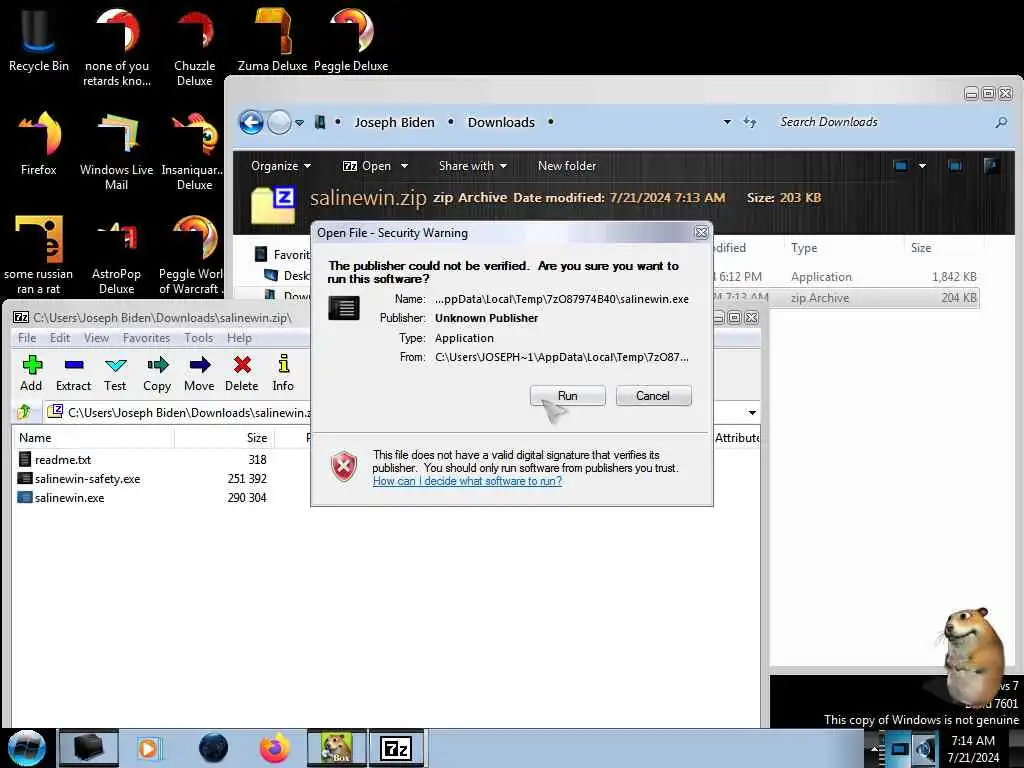Open the recent locations dropdown in Explorer
Viewport: 1024px width, 768px height.
coord(299,123)
